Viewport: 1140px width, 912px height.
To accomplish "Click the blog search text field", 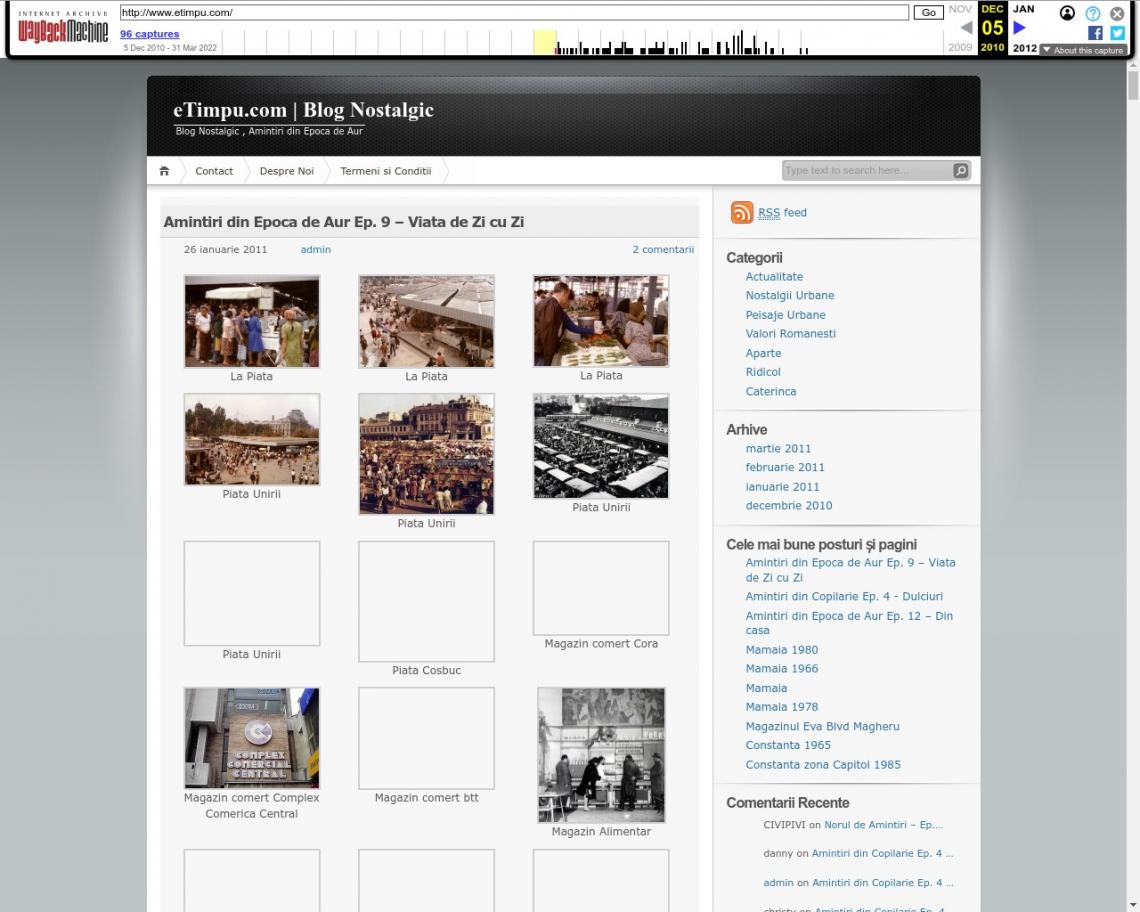I will [x=866, y=171].
